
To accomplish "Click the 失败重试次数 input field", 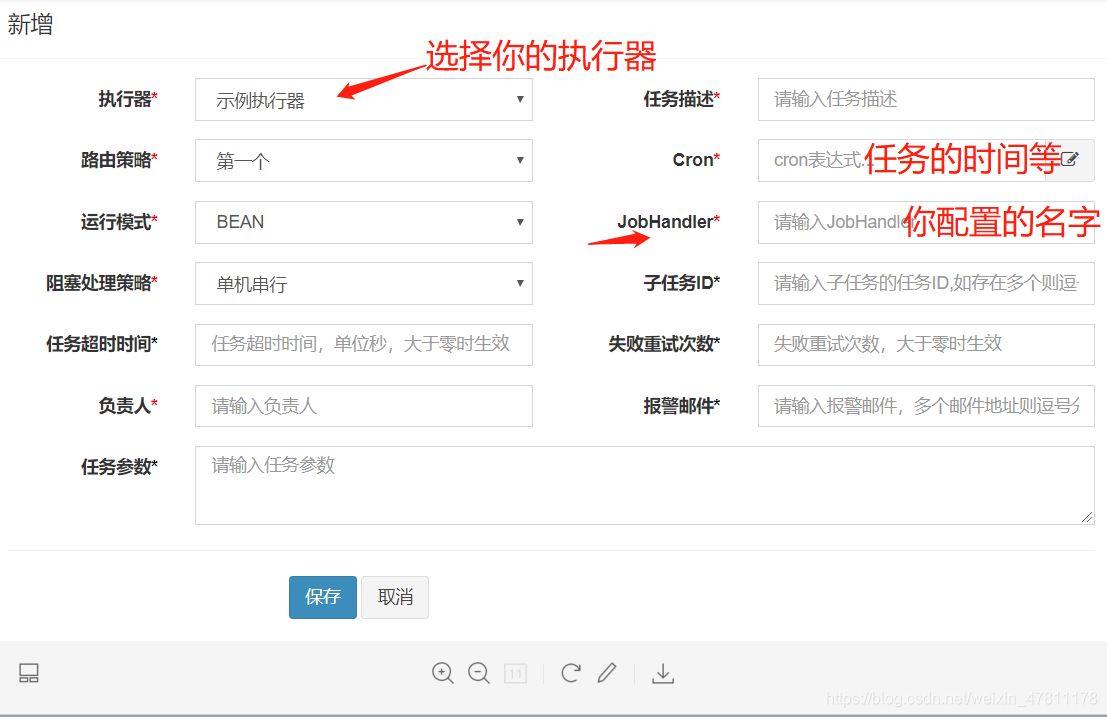I will [x=926, y=344].
